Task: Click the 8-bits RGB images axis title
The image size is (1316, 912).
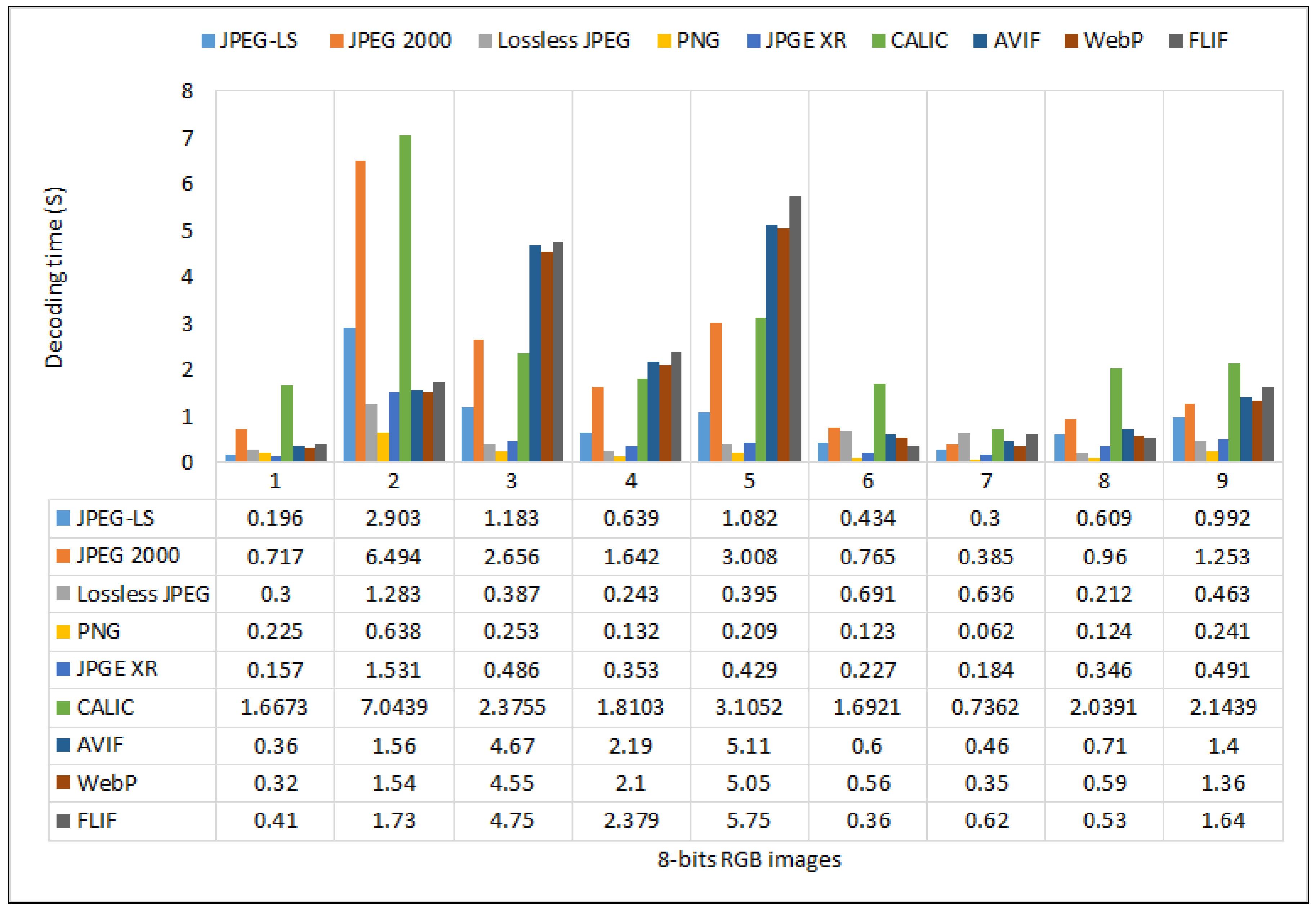Action: 749,859
